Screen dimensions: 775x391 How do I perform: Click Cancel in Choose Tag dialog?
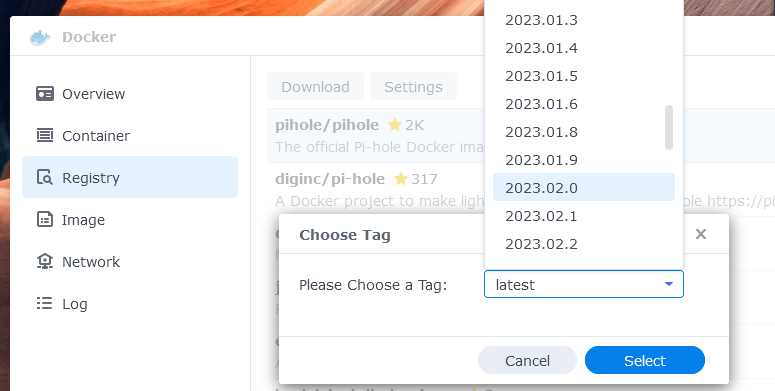(527, 360)
